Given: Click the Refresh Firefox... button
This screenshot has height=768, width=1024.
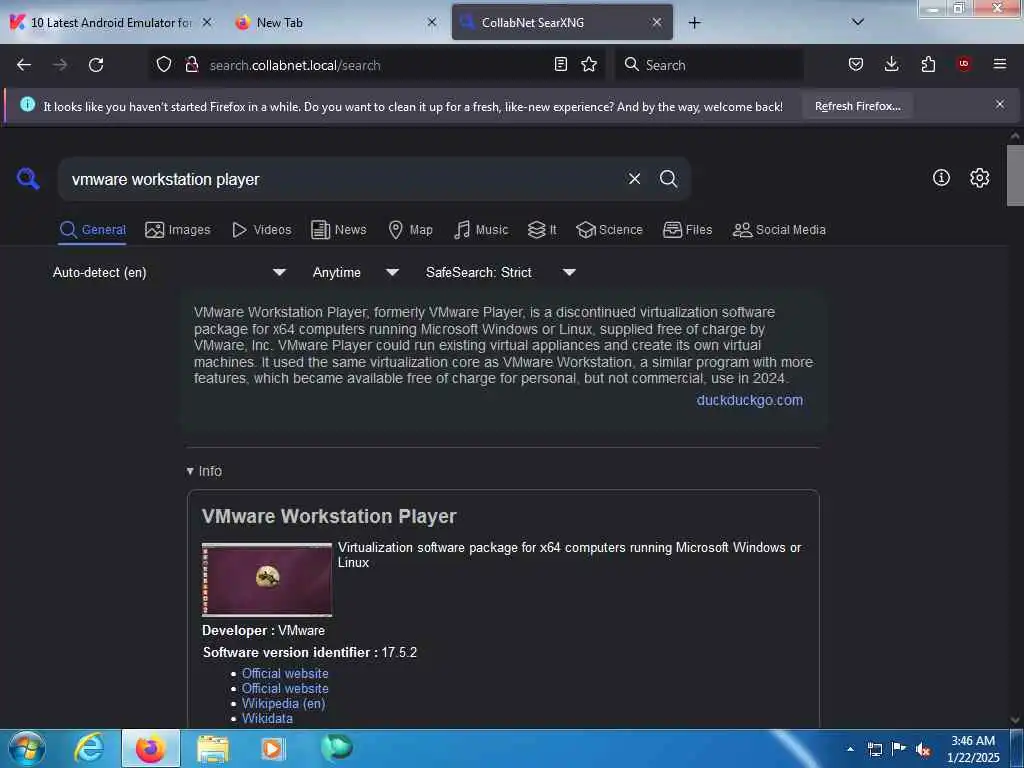Looking at the screenshot, I should coord(857,106).
